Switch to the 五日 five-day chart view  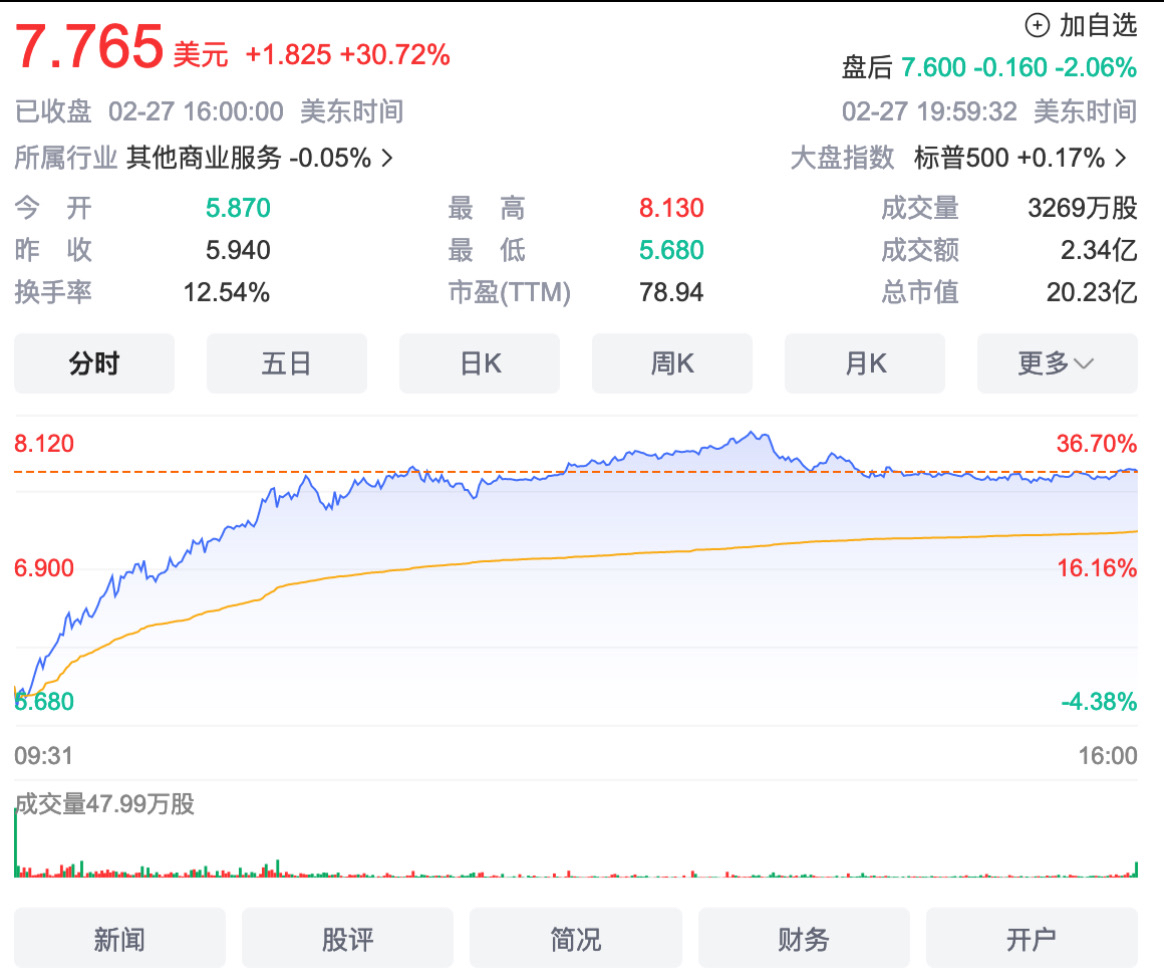pyautogui.click(x=287, y=363)
